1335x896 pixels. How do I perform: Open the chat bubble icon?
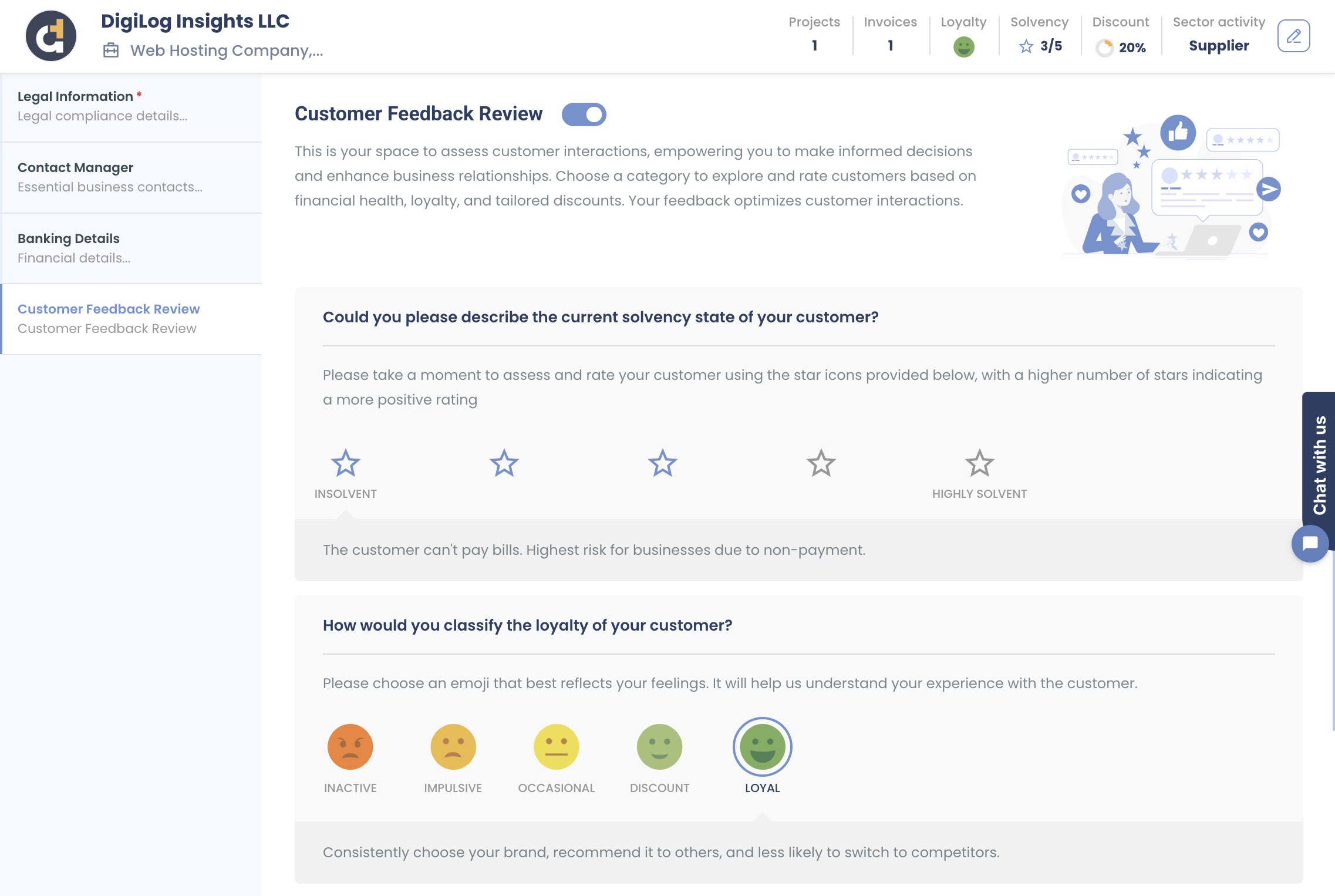click(x=1310, y=543)
